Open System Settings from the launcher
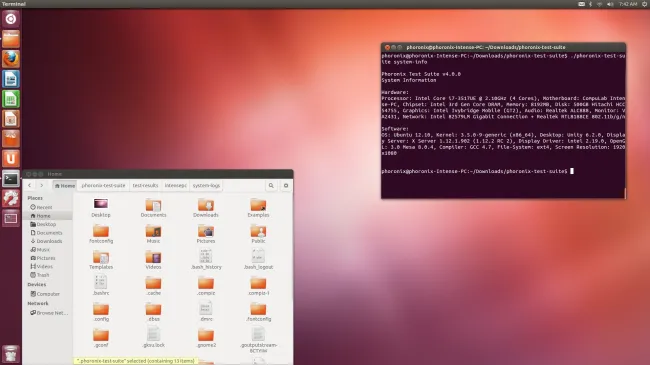Screen dimensions: 650x365 point(11,198)
